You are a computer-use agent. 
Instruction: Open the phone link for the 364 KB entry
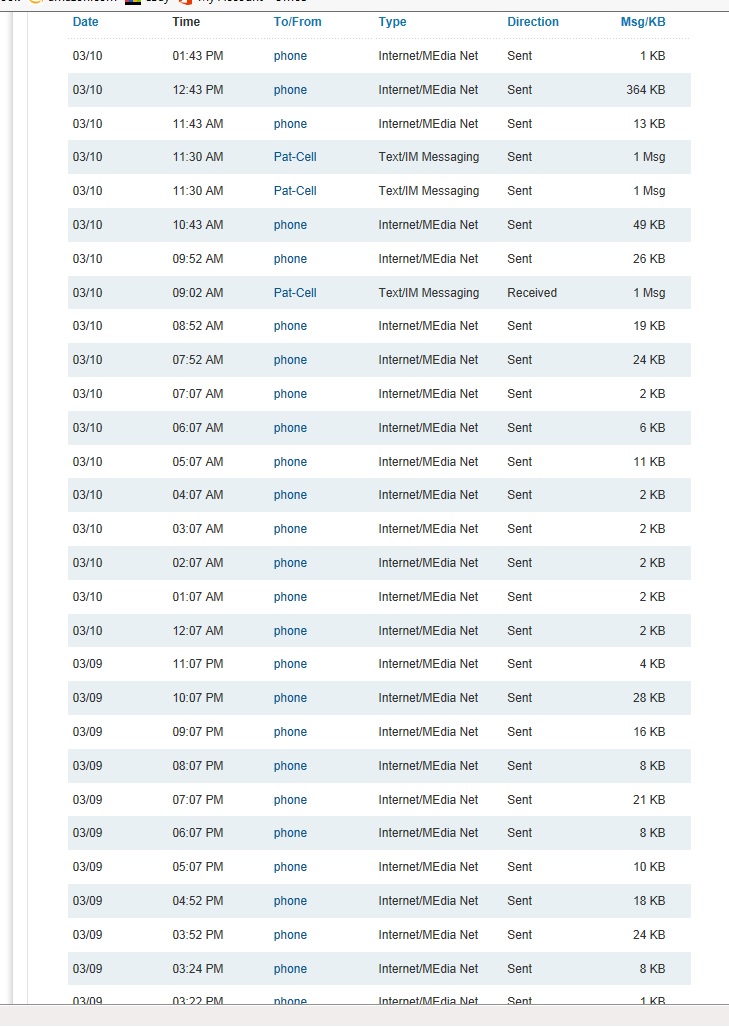tap(290, 90)
